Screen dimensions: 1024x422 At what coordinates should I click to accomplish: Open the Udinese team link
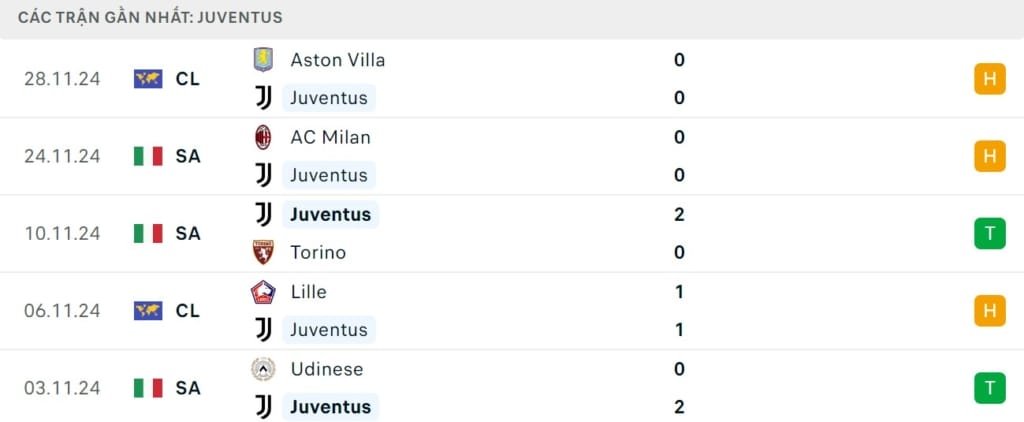[x=326, y=369]
